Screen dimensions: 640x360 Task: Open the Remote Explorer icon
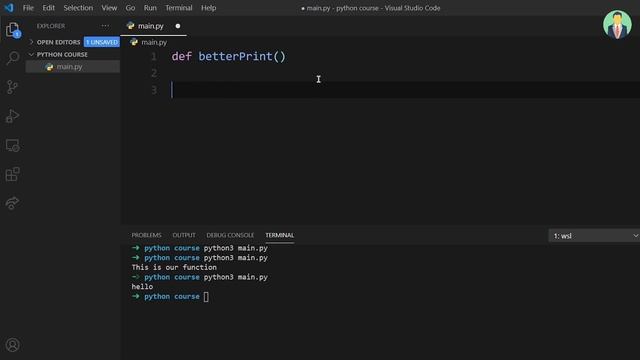13,145
